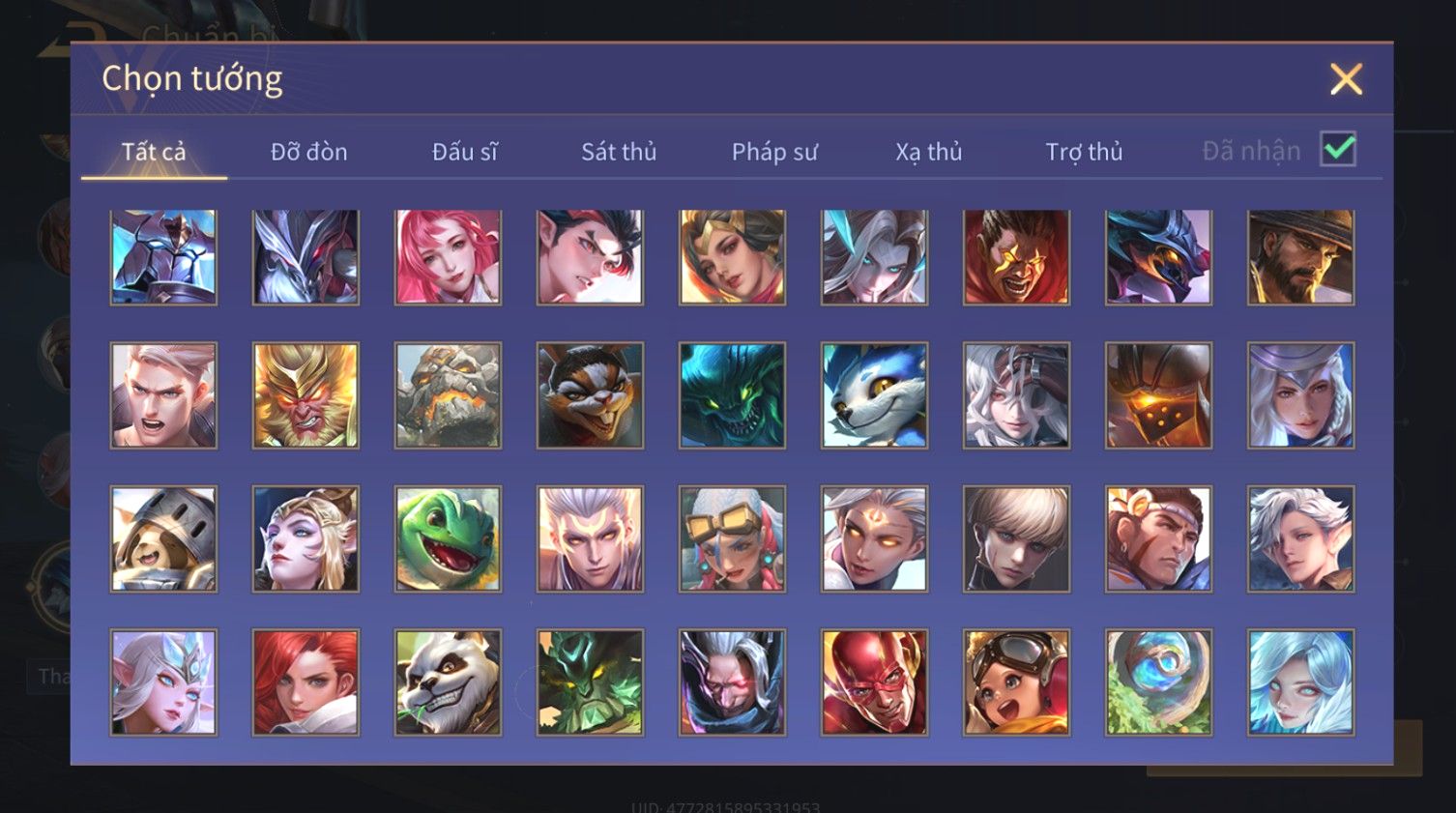Pick the rock golem hero portrait
The image size is (1456, 813).
(448, 395)
